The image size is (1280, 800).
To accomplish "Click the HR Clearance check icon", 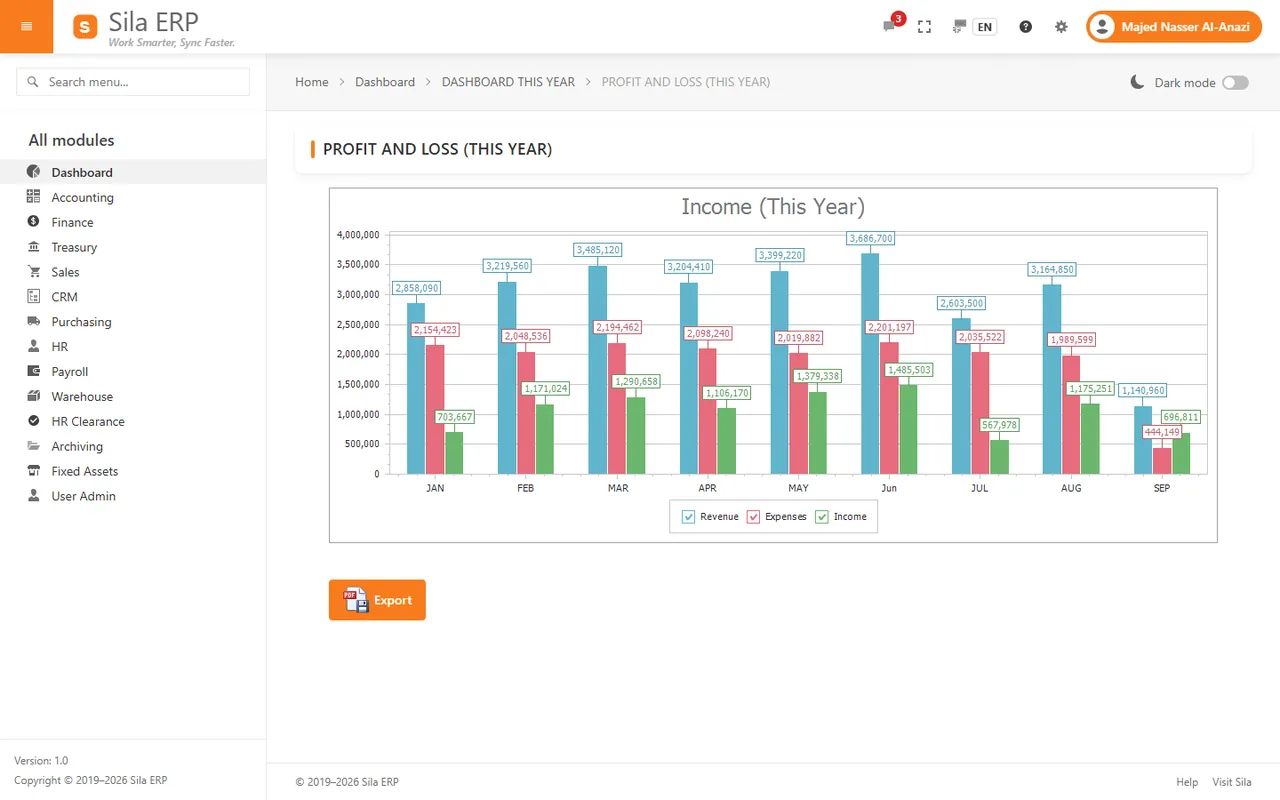I will click(x=33, y=421).
